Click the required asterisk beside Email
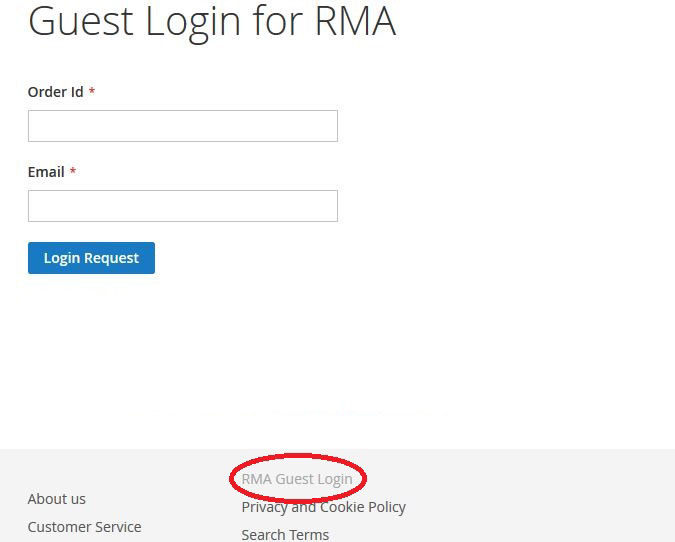The width and height of the screenshot is (675, 542). point(73,171)
